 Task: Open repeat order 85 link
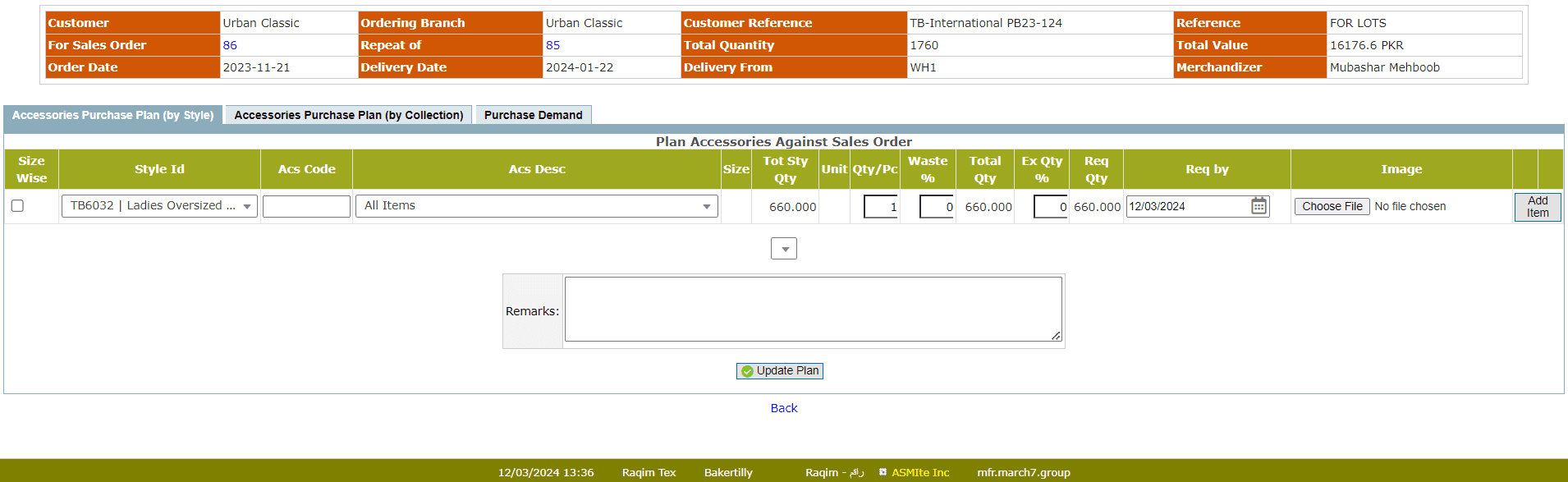tap(552, 45)
